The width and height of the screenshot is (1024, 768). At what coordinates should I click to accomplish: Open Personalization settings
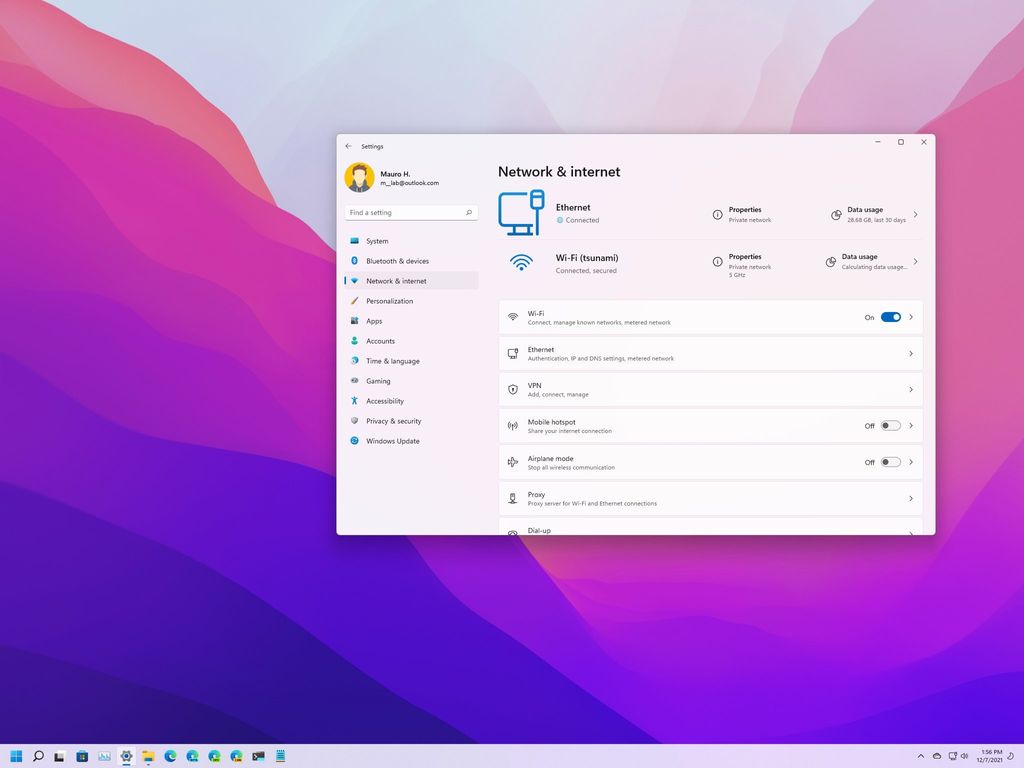click(x=388, y=301)
